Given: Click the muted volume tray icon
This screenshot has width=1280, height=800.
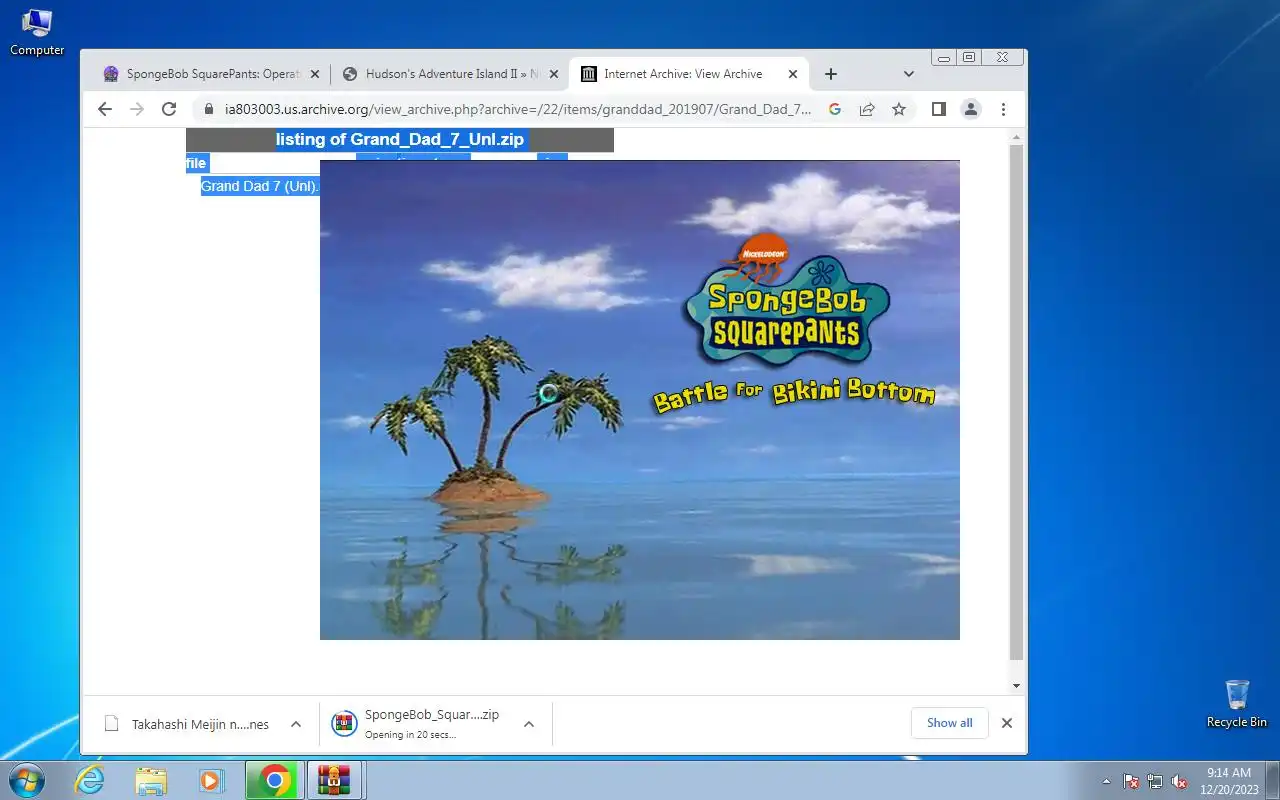Looking at the screenshot, I should click(1179, 781).
